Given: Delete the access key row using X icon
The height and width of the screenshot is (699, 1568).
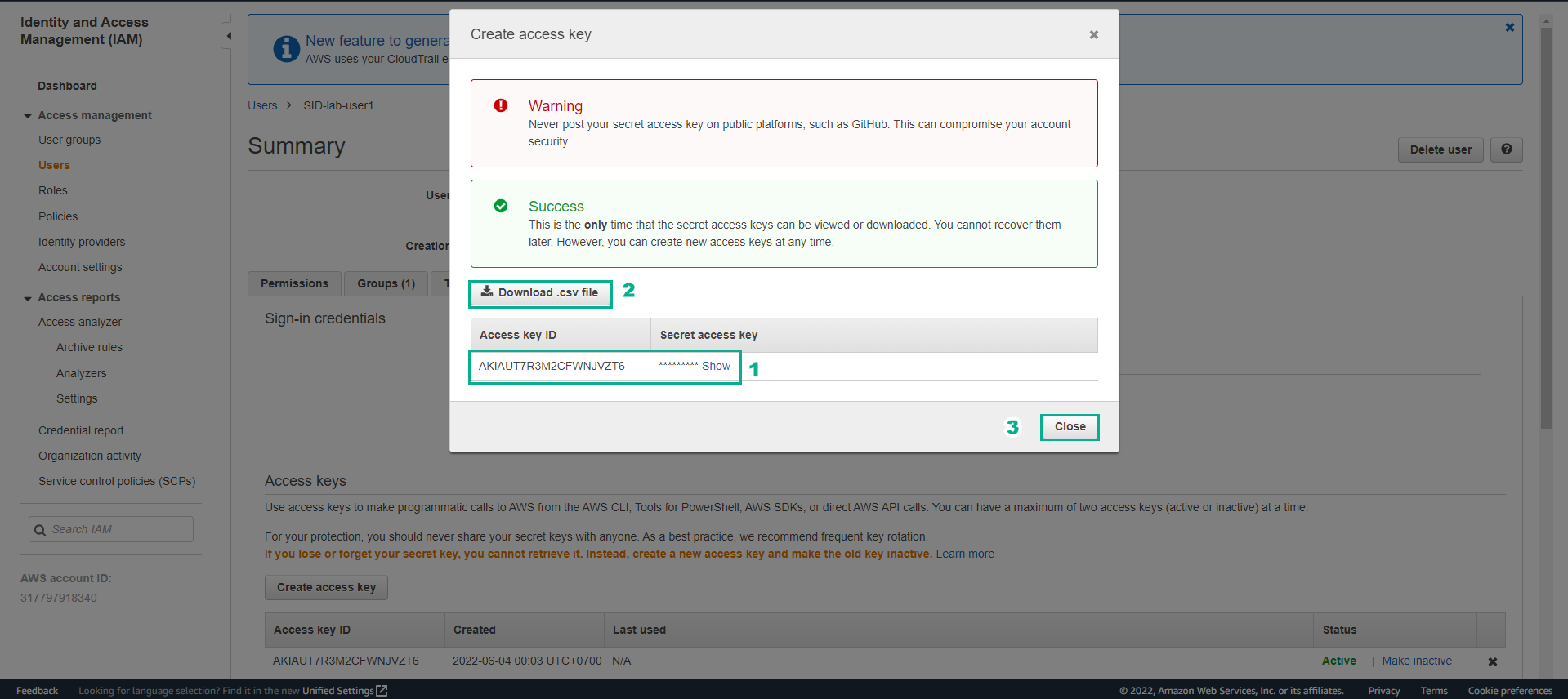Looking at the screenshot, I should point(1492,661).
